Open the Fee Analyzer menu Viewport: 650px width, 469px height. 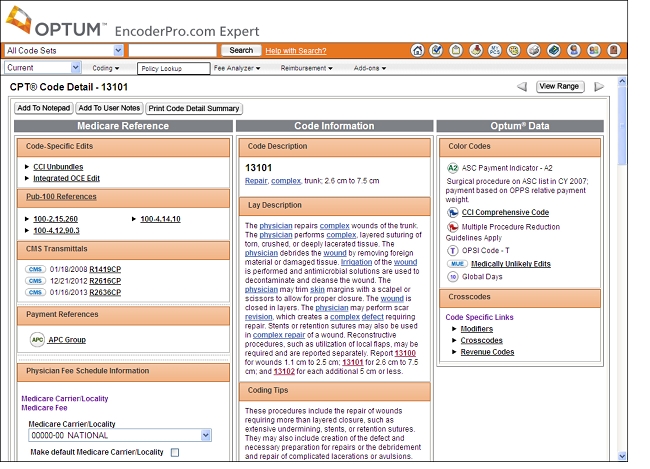[237, 68]
